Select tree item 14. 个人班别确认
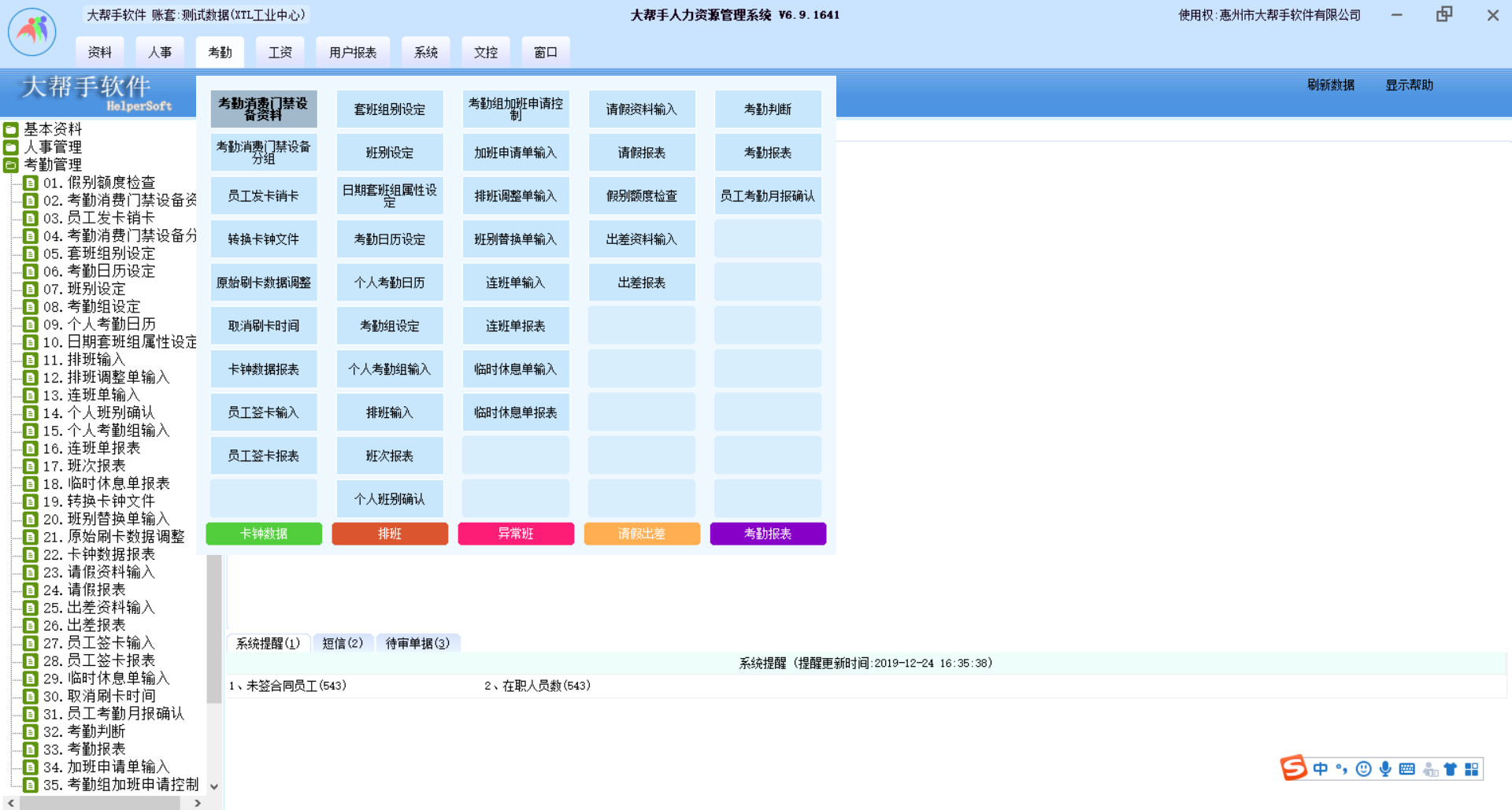 (x=99, y=413)
